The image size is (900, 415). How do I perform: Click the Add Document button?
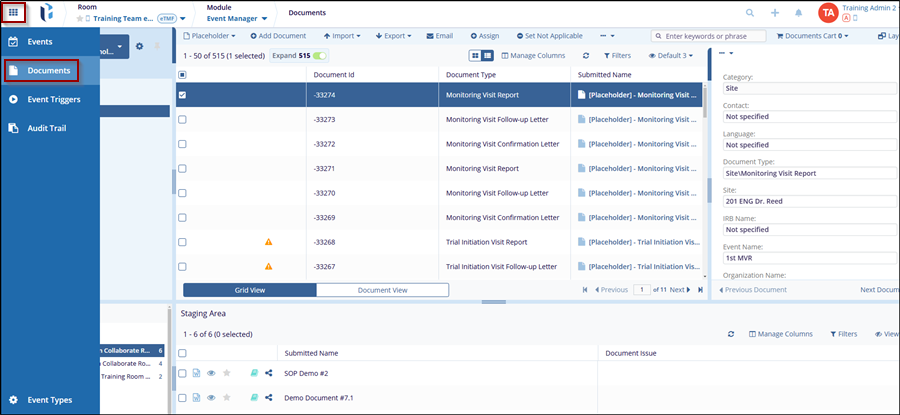click(x=277, y=36)
